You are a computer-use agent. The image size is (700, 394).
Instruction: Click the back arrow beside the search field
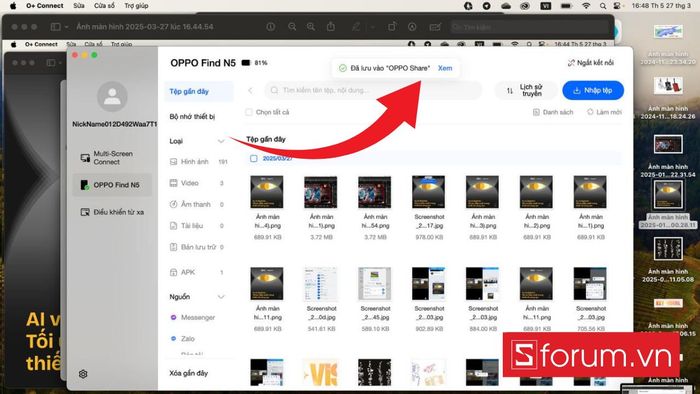(250, 90)
